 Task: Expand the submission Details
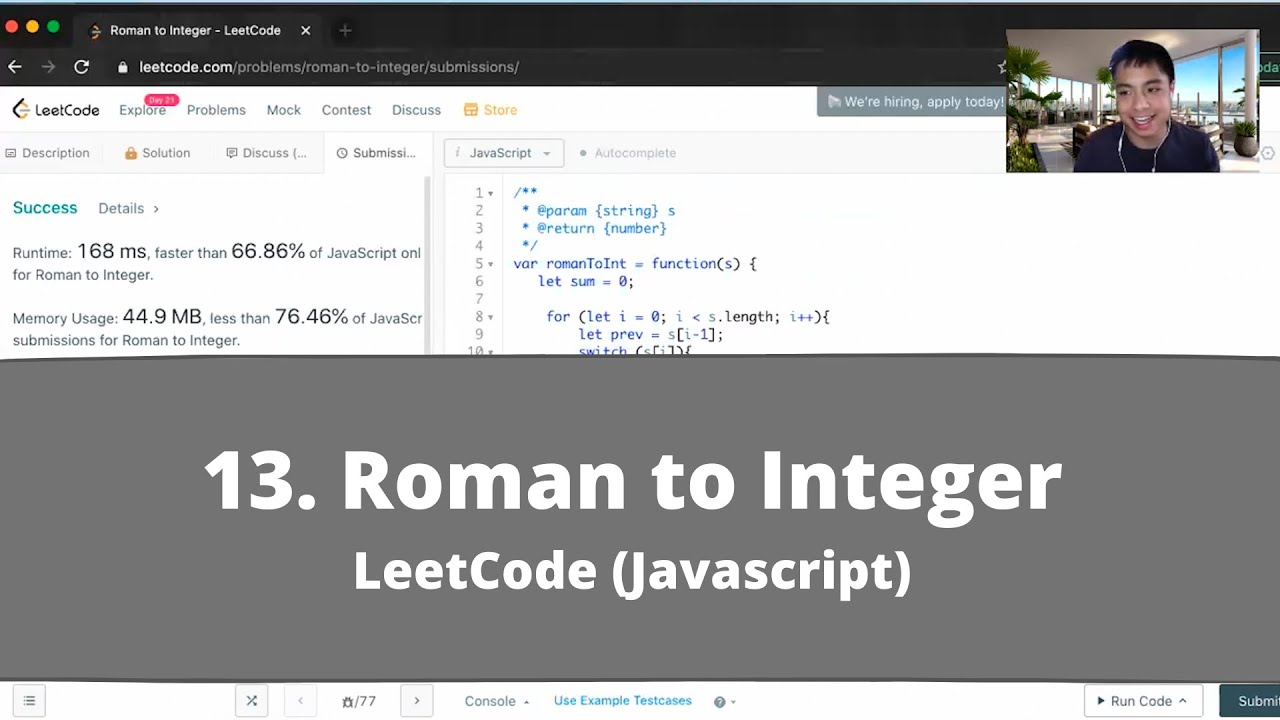[x=128, y=208]
